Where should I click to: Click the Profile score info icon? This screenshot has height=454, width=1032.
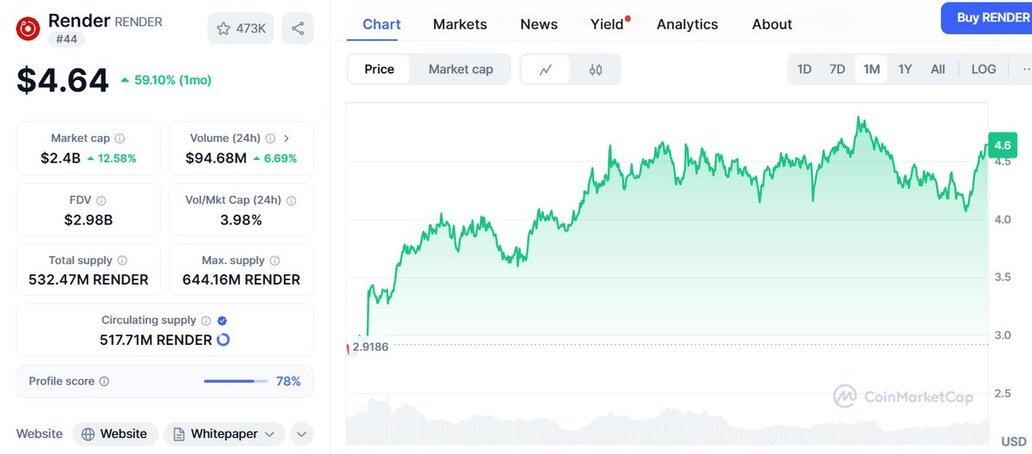(x=104, y=381)
